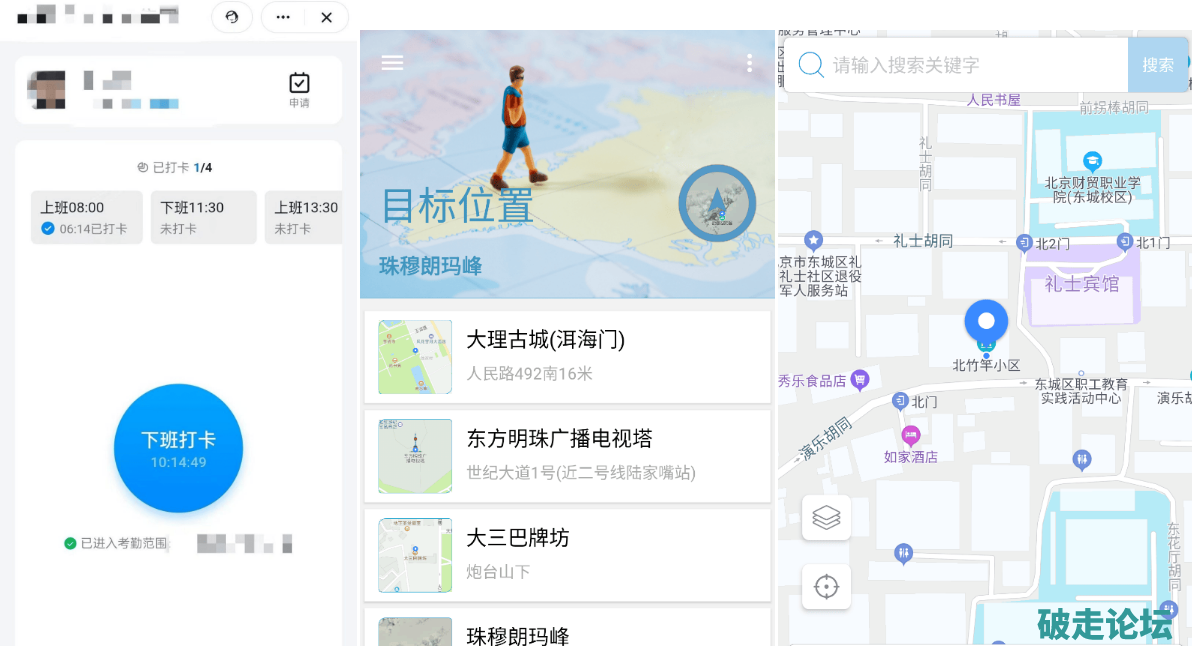Screen dimensions: 1192x646
Task: Click the 大三巴牌坊 map thumbnail
Action: 415,555
